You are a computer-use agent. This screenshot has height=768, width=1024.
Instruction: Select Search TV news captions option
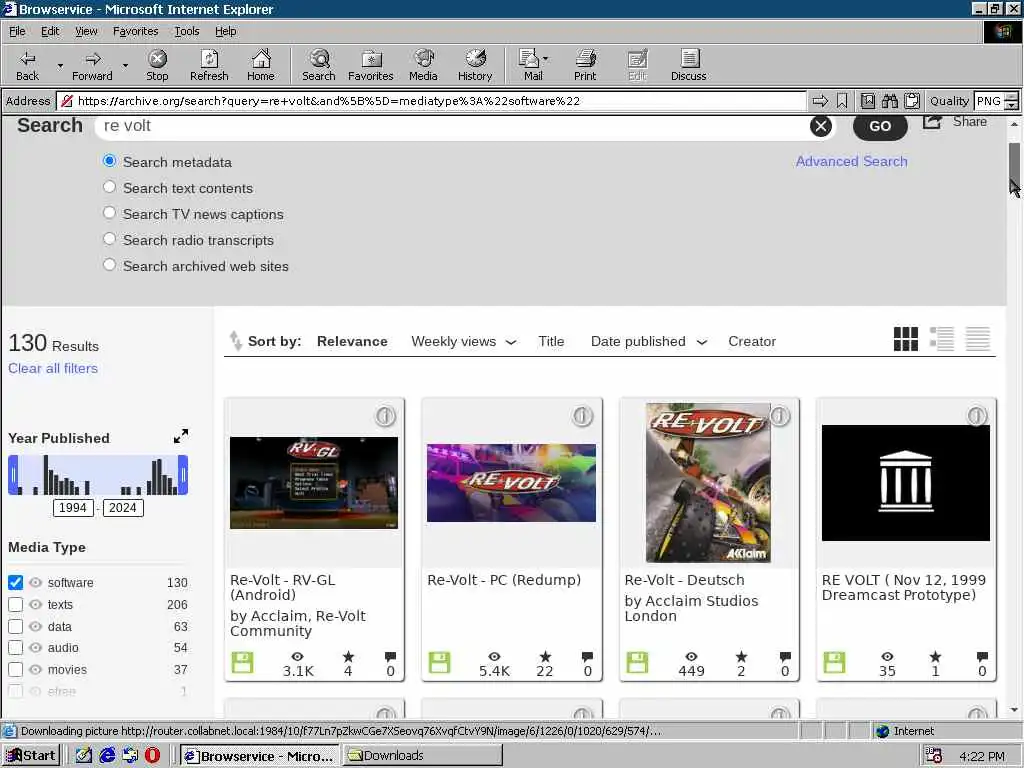(x=110, y=213)
